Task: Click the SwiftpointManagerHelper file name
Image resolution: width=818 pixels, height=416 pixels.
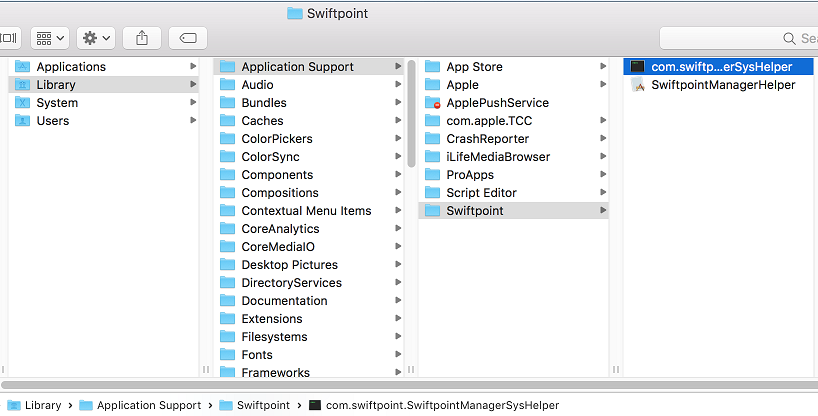Action: click(723, 85)
